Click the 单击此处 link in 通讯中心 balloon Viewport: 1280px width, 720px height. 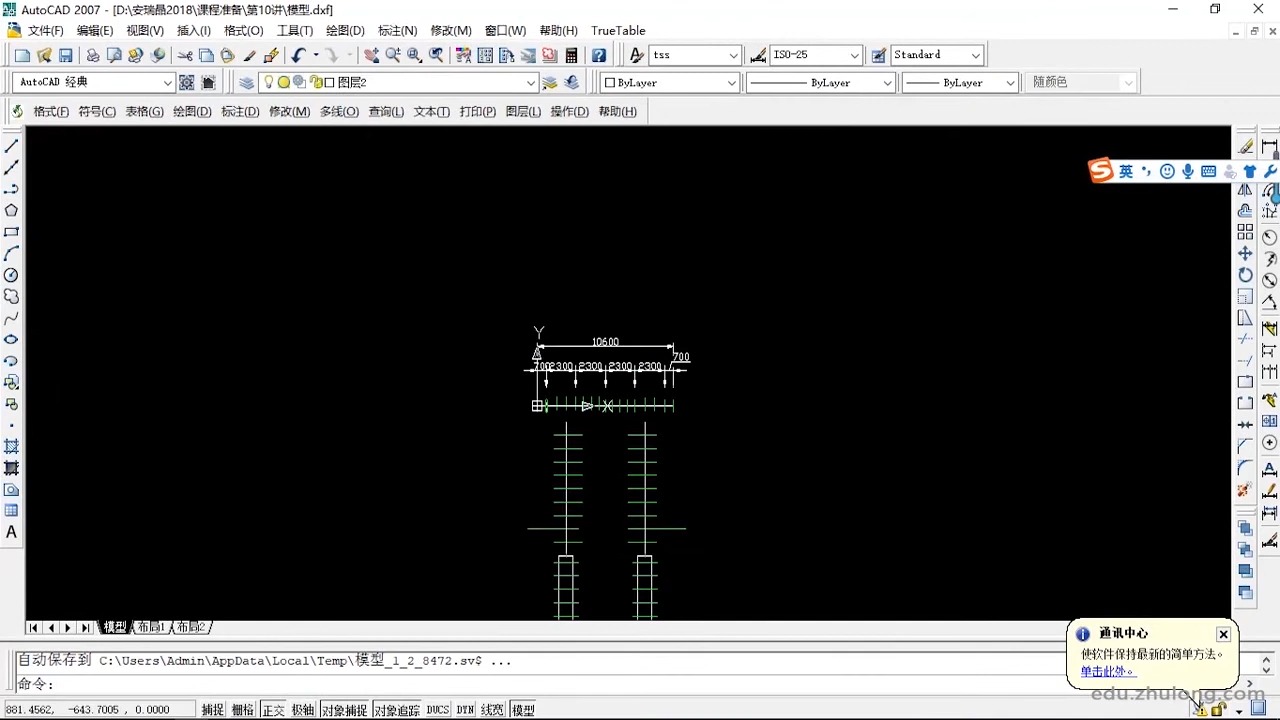click(x=1107, y=672)
